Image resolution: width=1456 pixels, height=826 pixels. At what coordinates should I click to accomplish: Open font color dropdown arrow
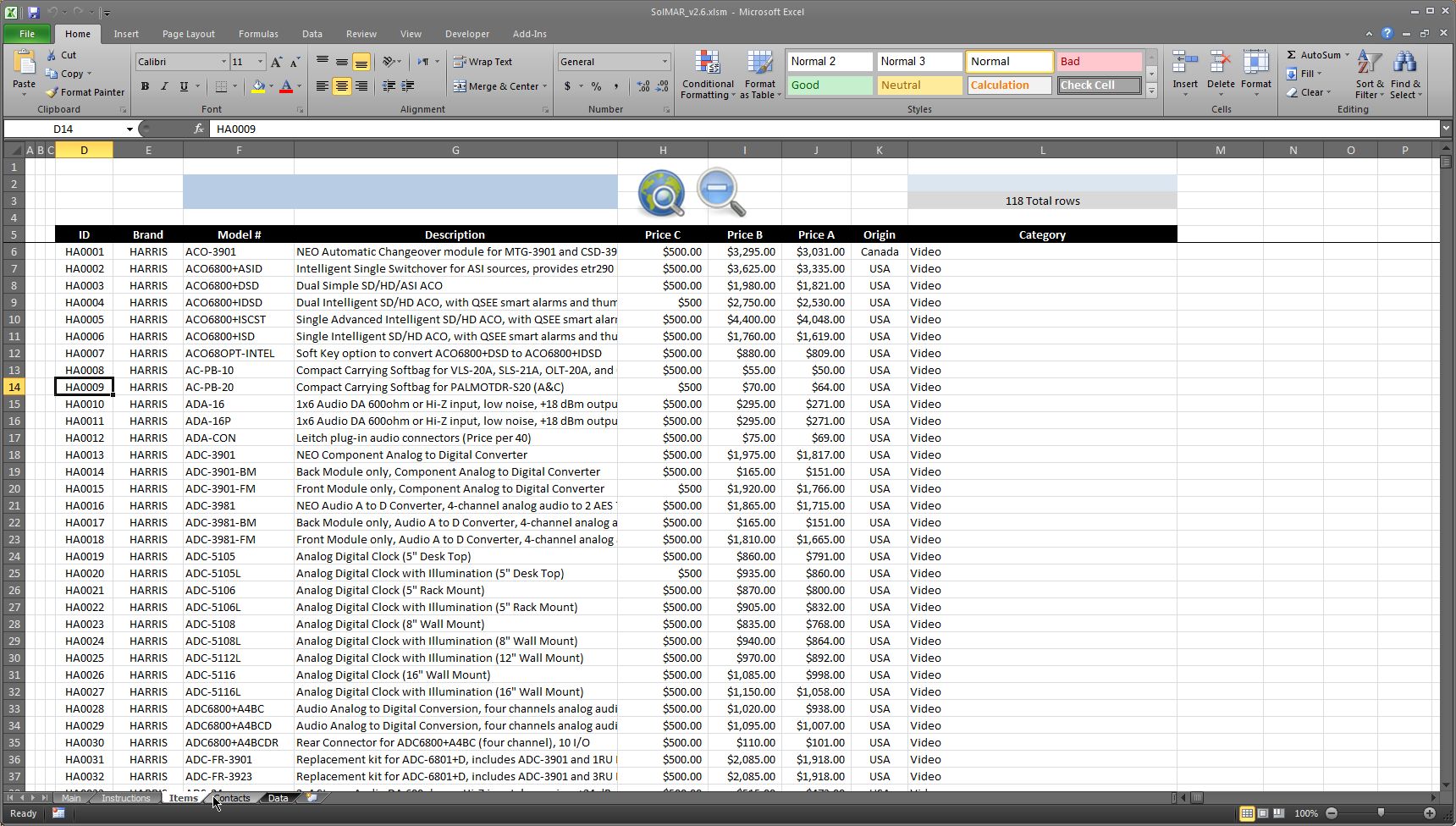click(299, 86)
